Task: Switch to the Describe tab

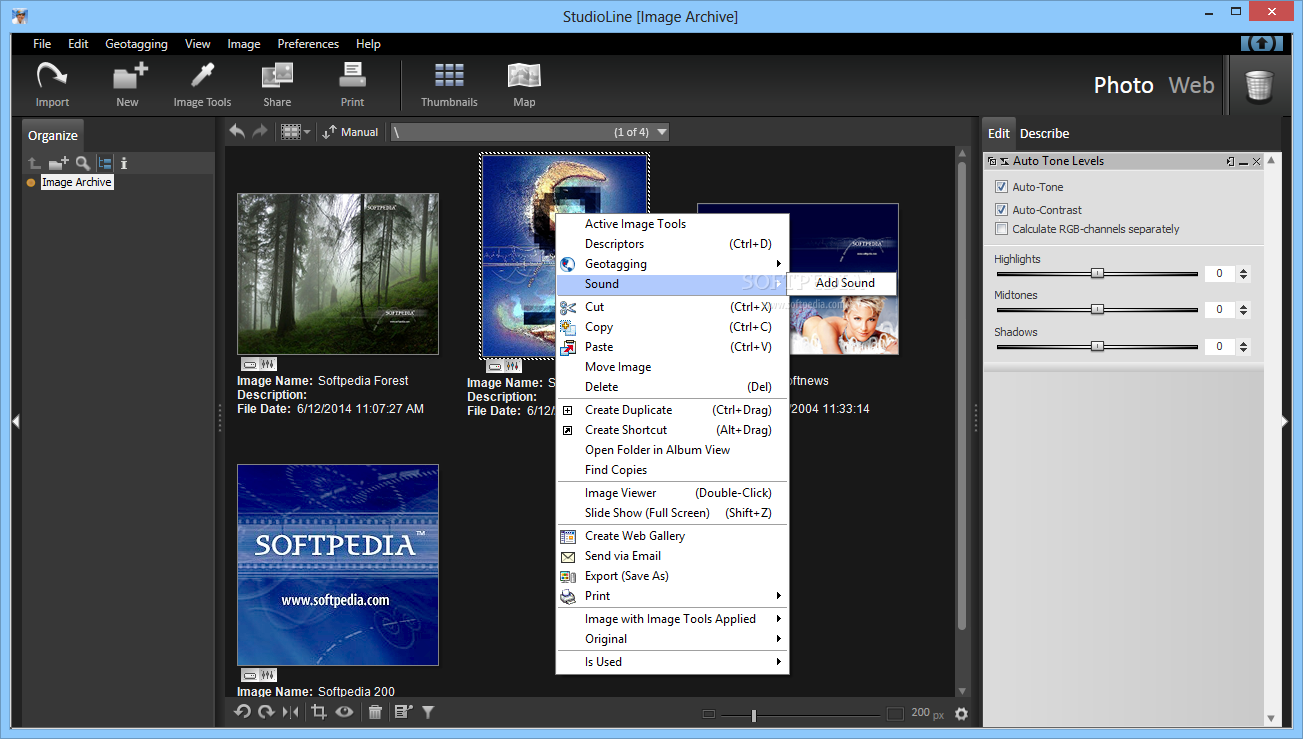Action: (1044, 133)
